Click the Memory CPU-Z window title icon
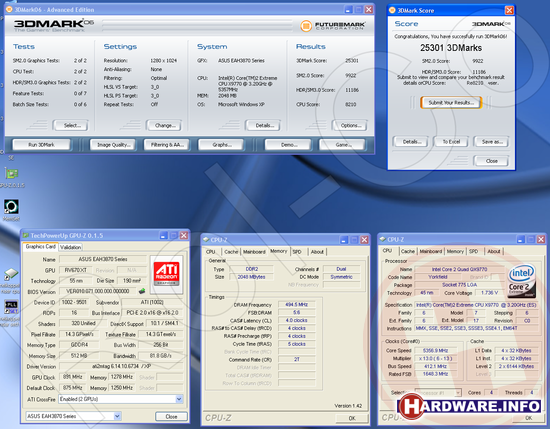 point(206,240)
